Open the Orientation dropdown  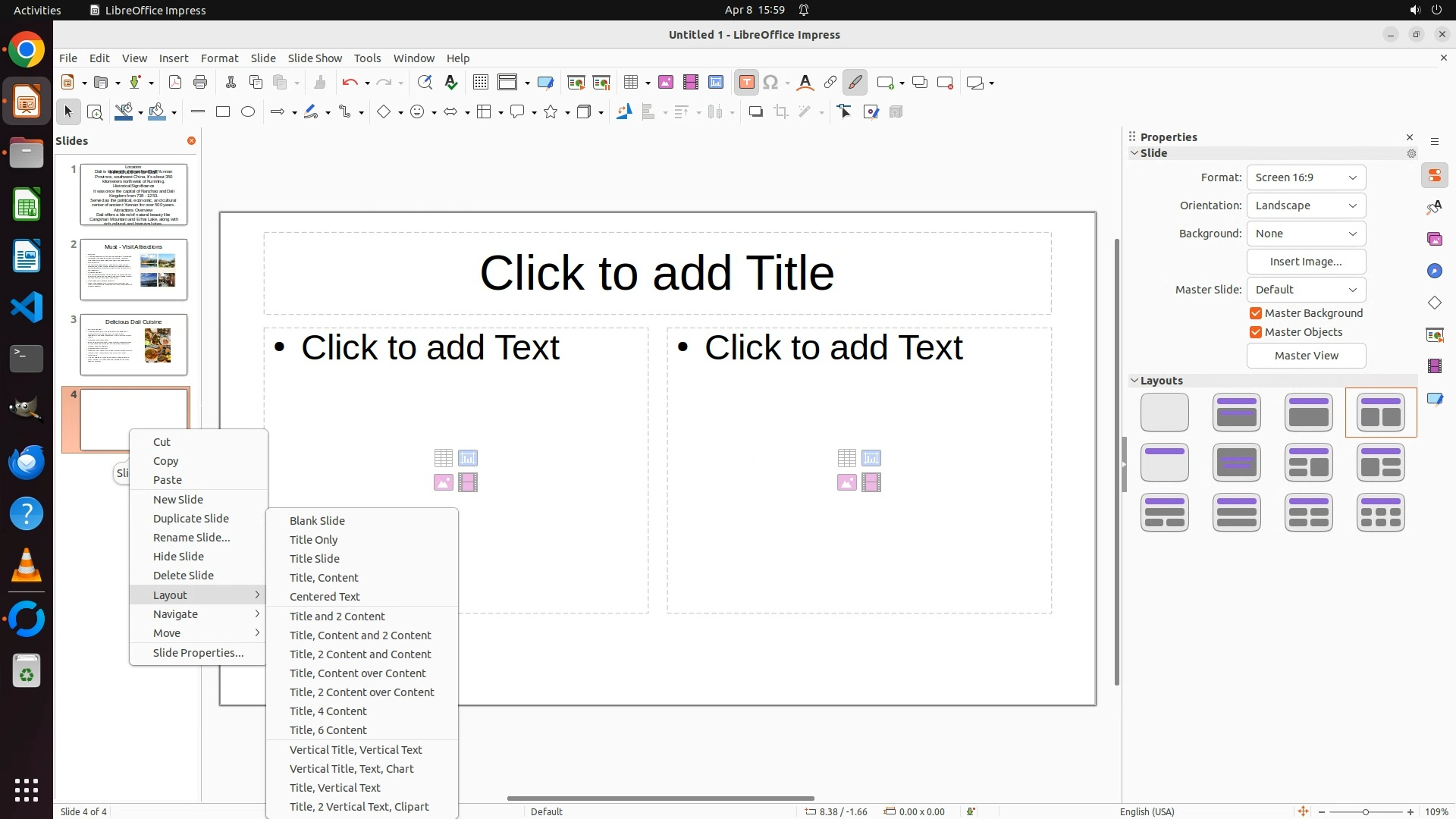coord(1306,206)
